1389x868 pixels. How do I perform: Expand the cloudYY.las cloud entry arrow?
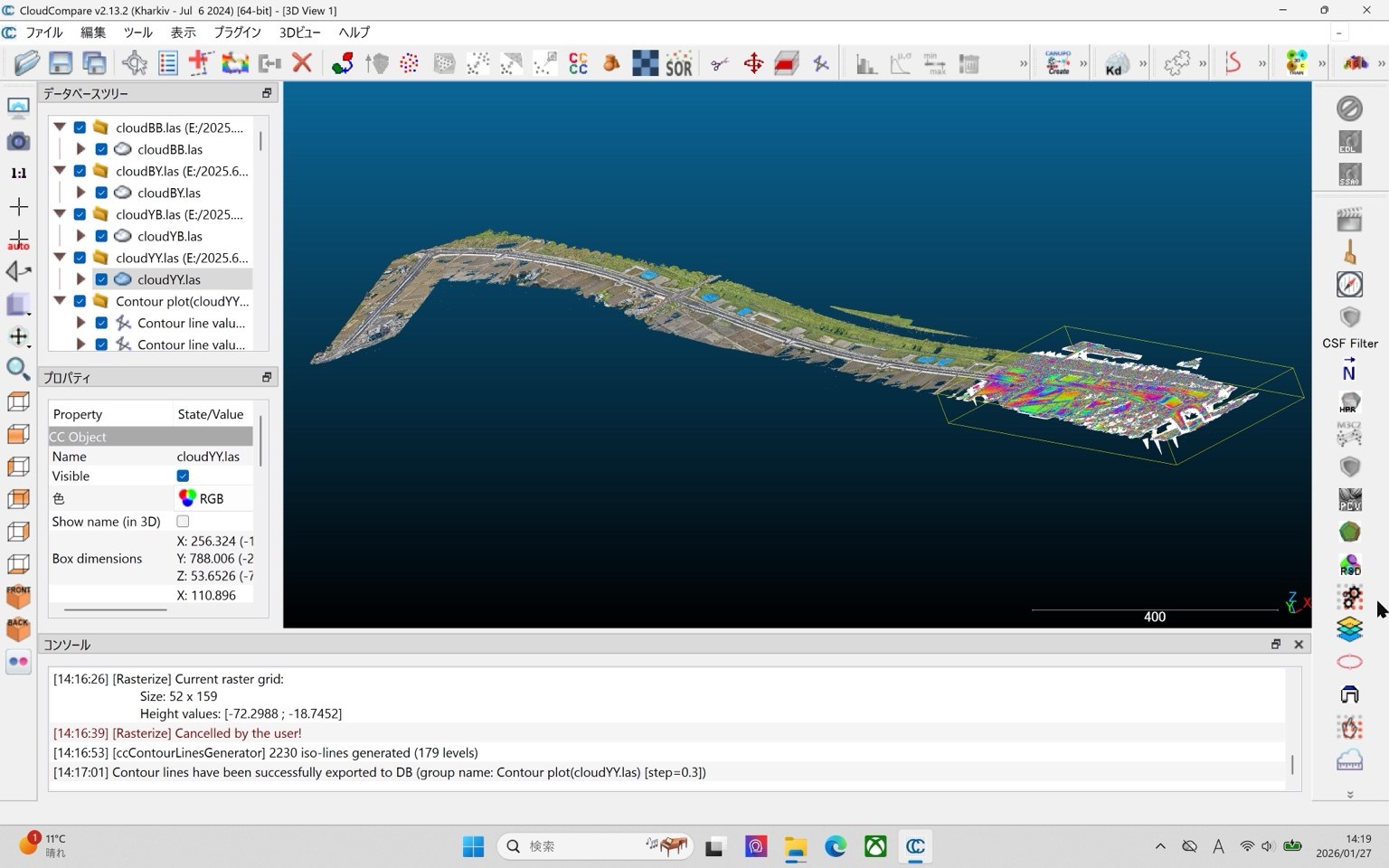[x=80, y=279]
